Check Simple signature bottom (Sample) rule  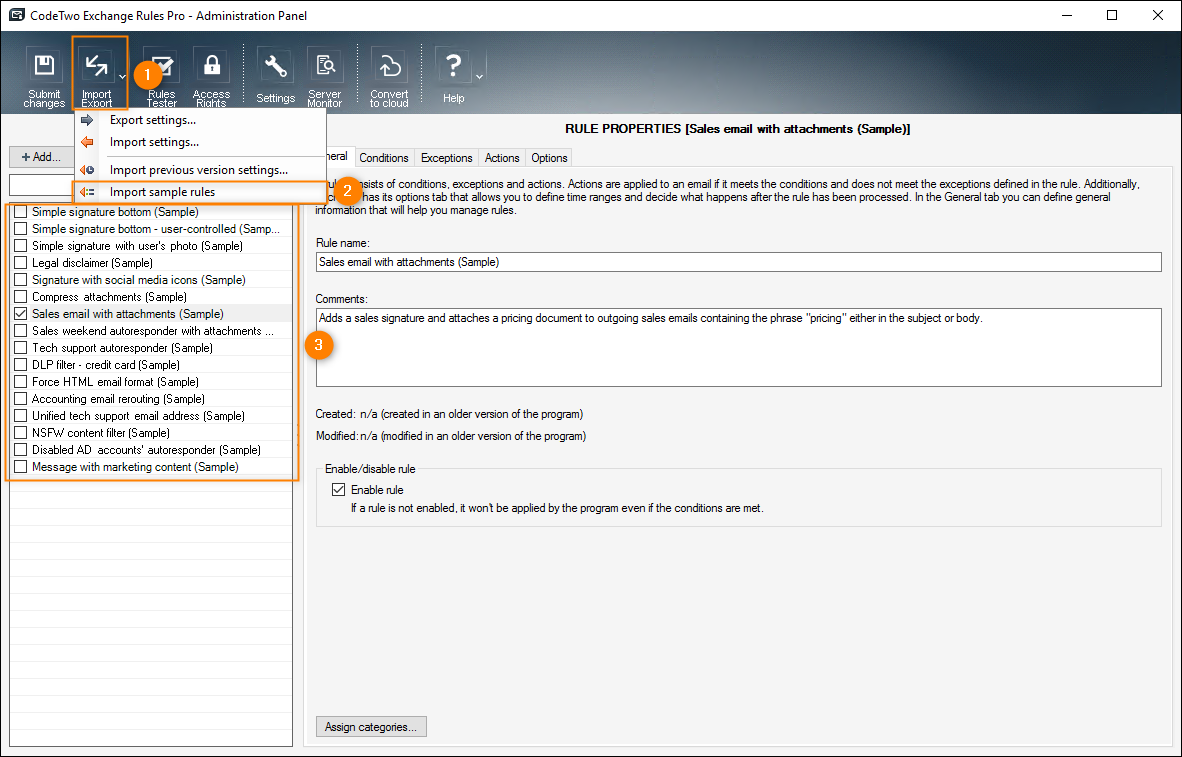point(20,212)
